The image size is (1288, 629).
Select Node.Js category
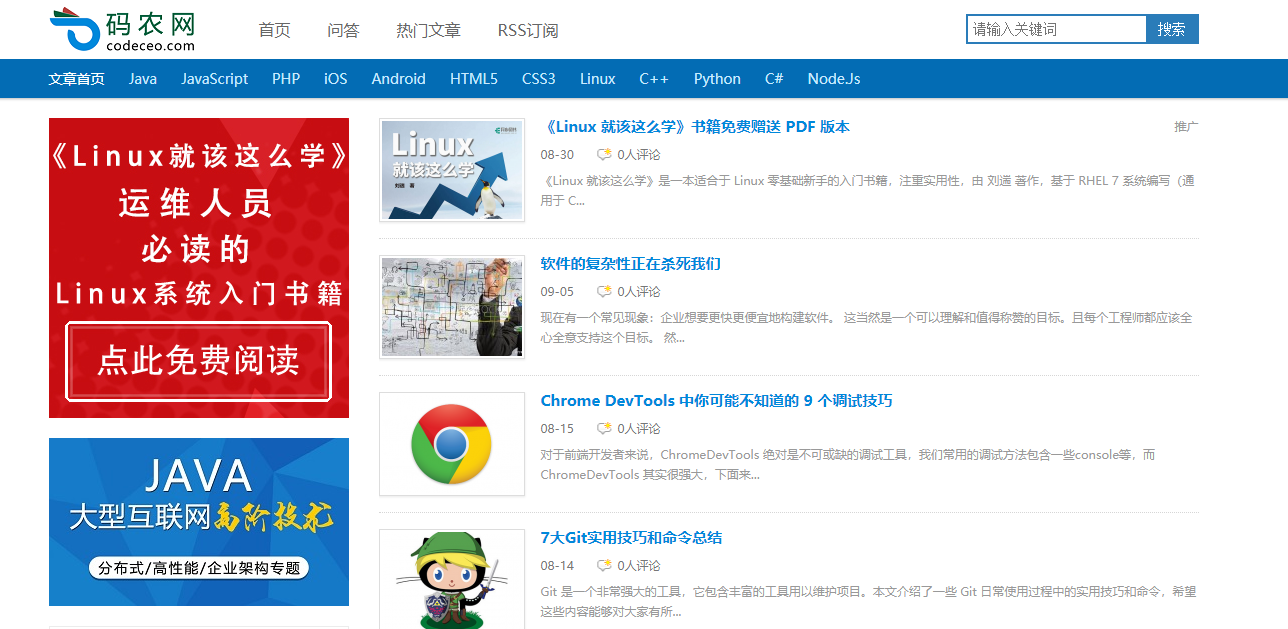[x=834, y=79]
